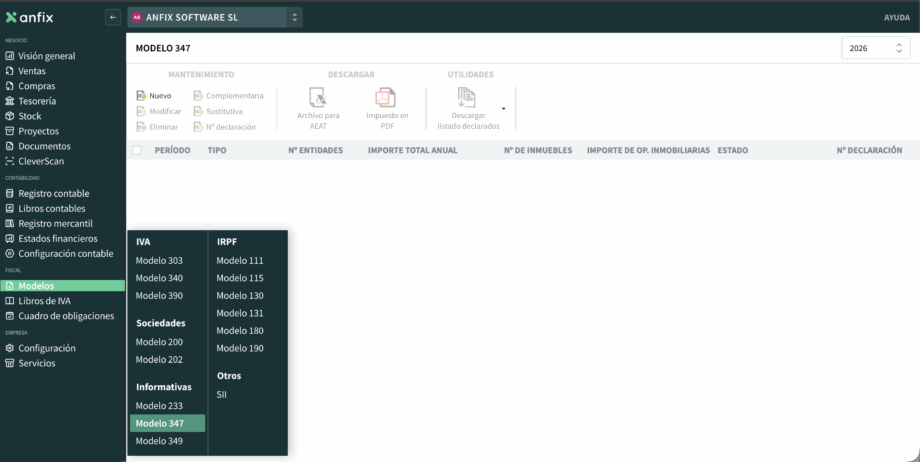Click the Impuesto en PDF icon
This screenshot has height=462, width=920.
pyautogui.click(x=386, y=98)
